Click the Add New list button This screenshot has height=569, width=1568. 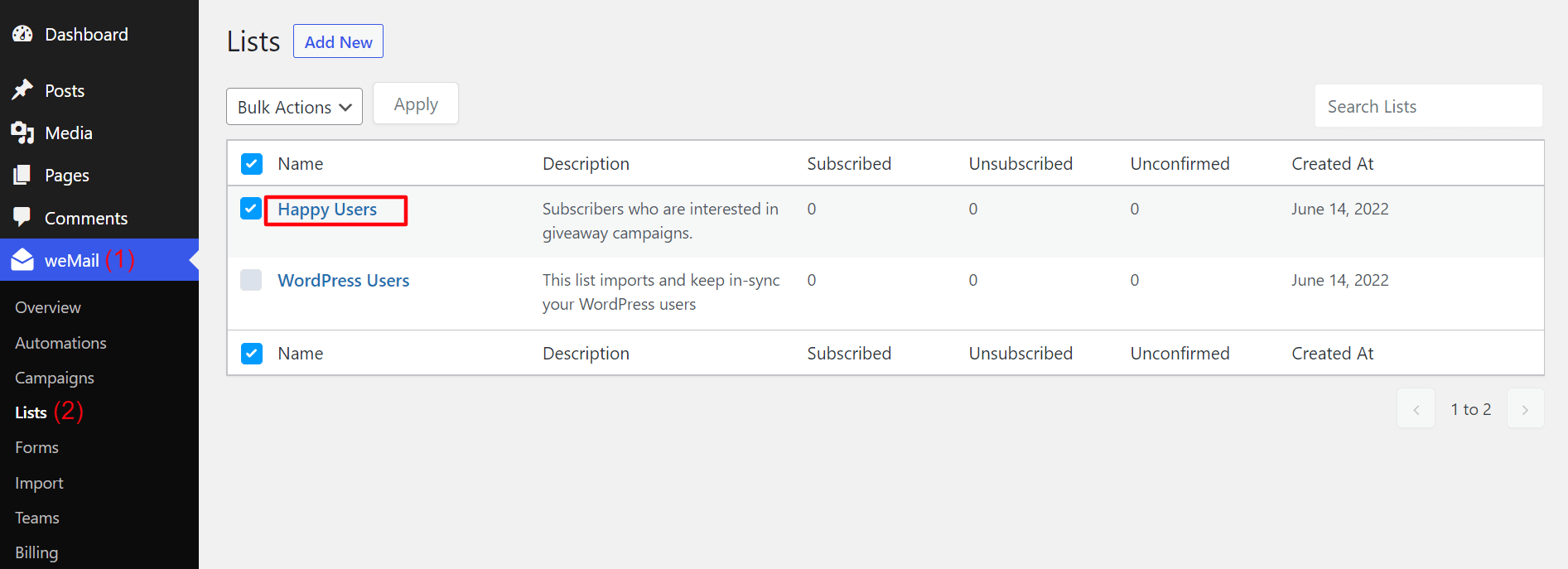point(338,41)
